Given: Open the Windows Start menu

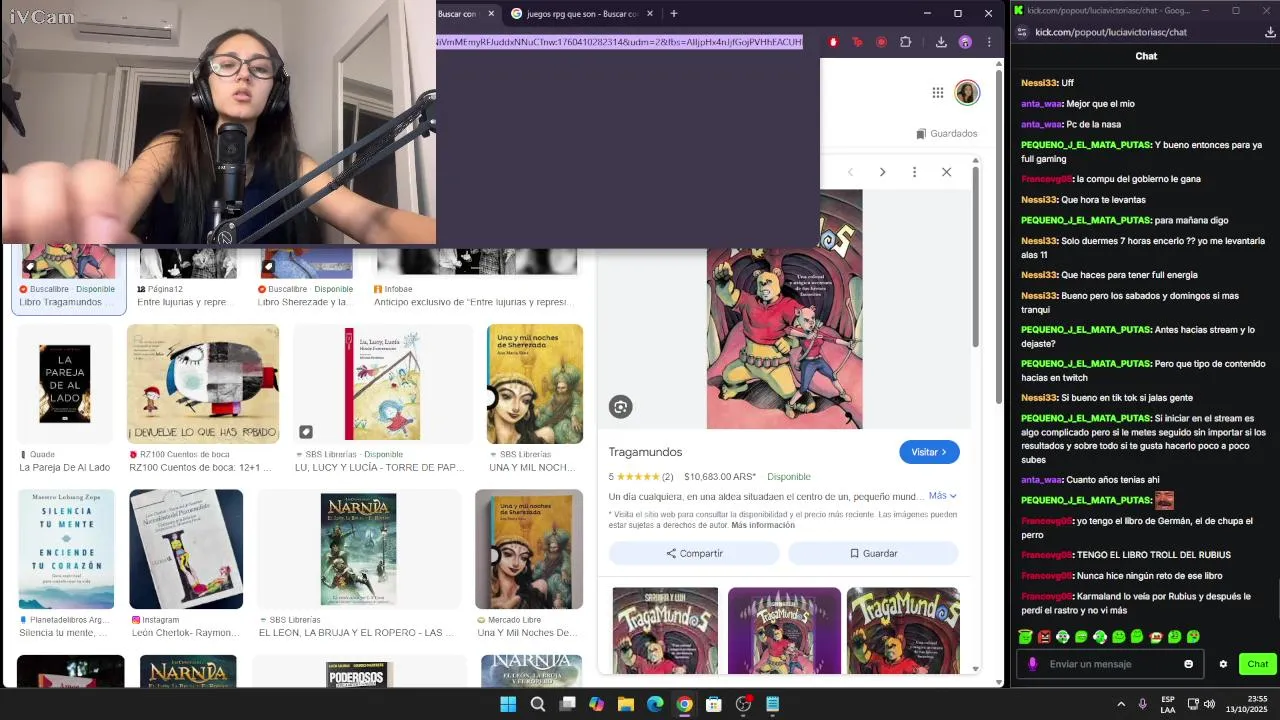Looking at the screenshot, I should click(508, 704).
